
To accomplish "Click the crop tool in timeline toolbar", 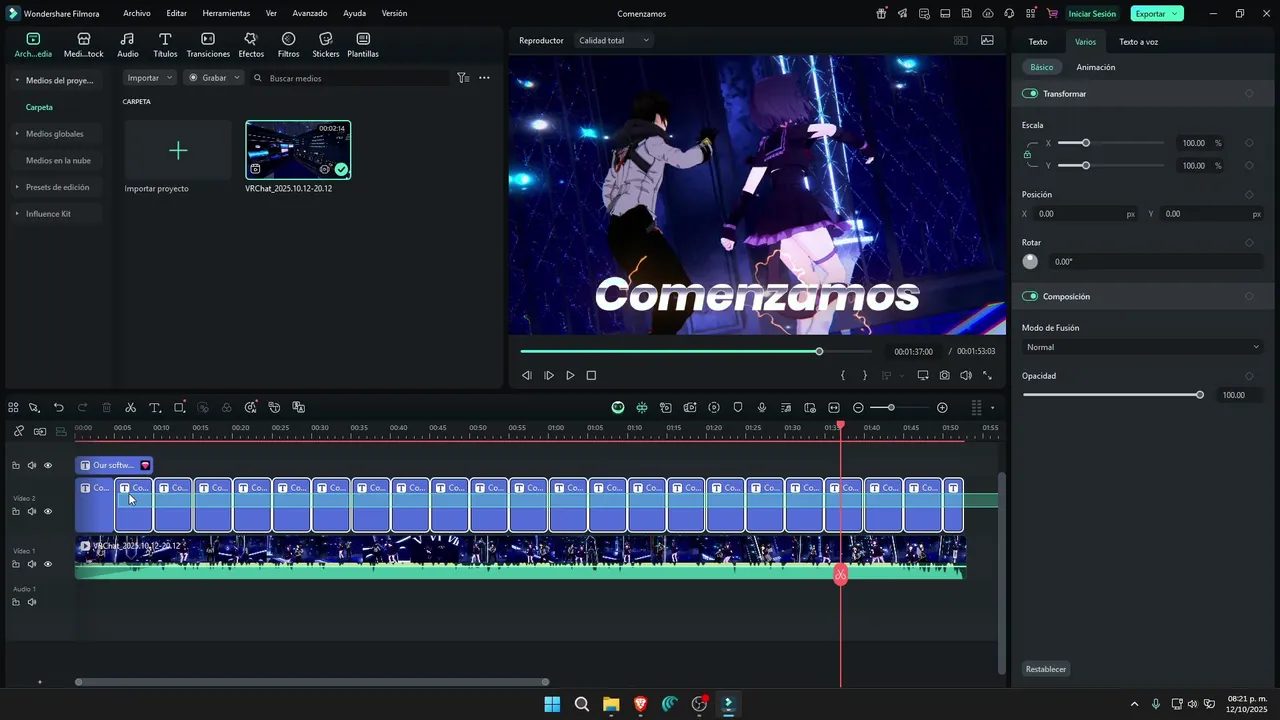I will pos(179,407).
